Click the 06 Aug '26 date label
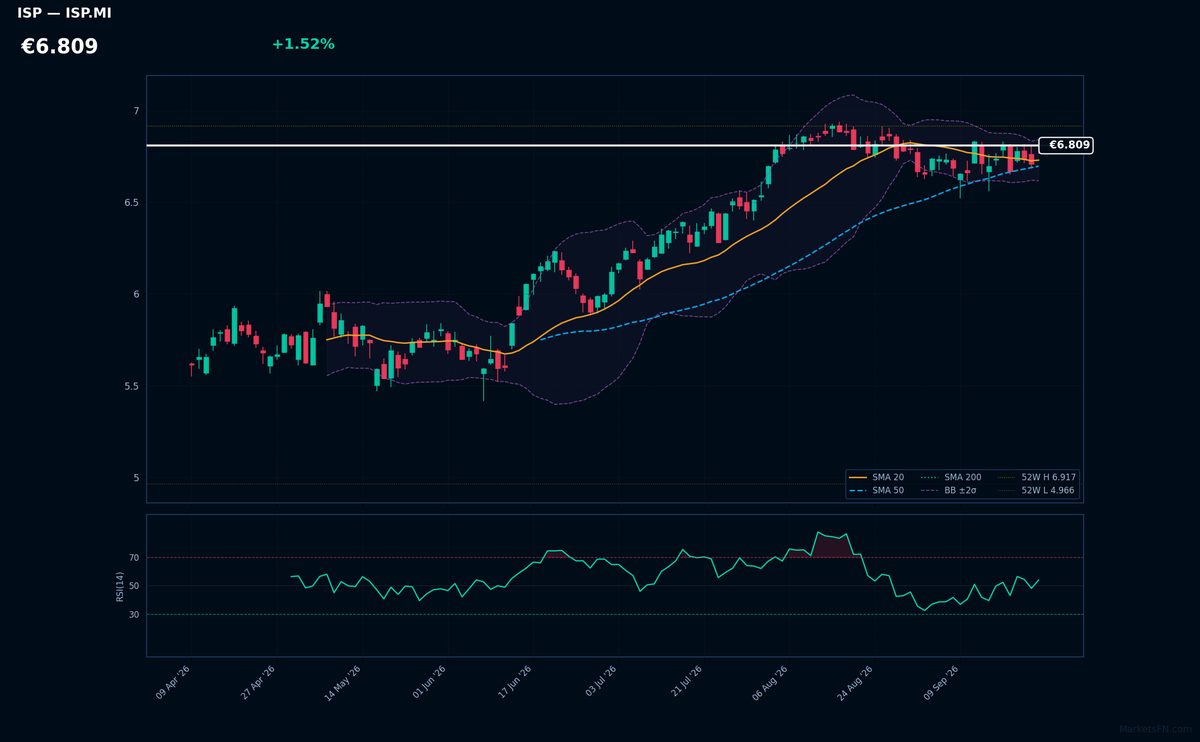 pos(769,682)
